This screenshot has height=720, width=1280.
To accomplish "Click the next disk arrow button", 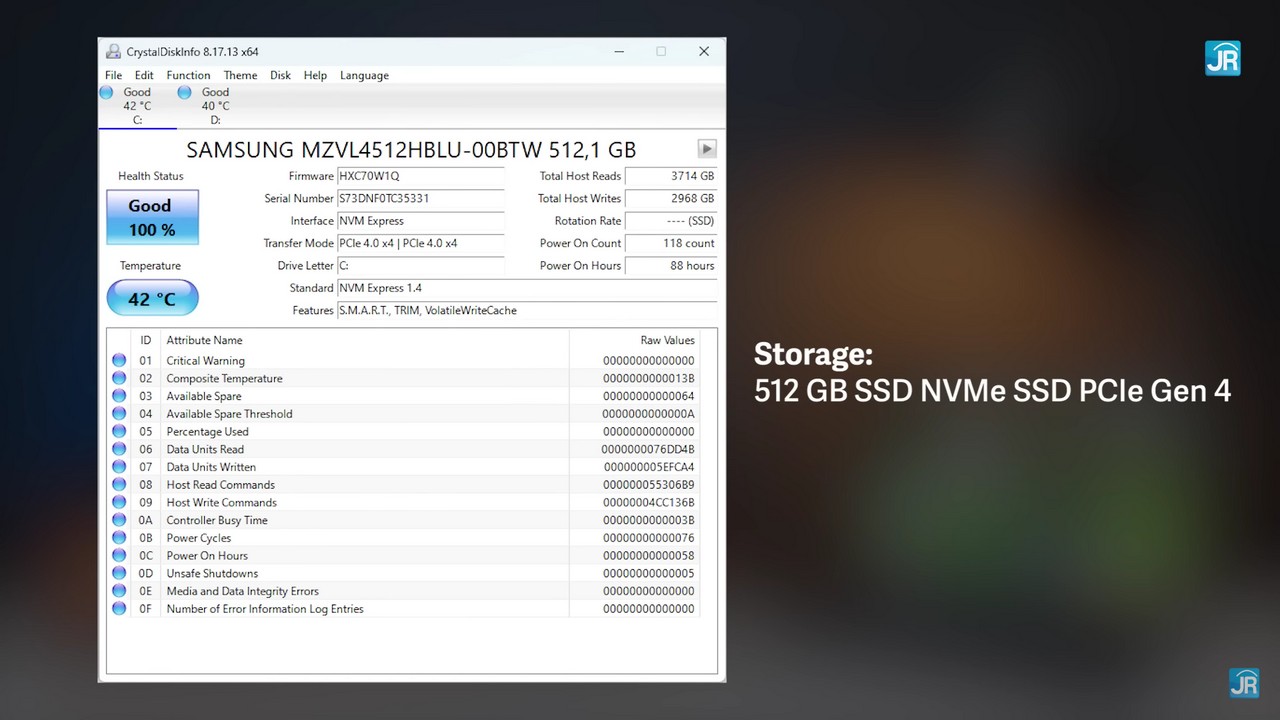I will tap(706, 149).
